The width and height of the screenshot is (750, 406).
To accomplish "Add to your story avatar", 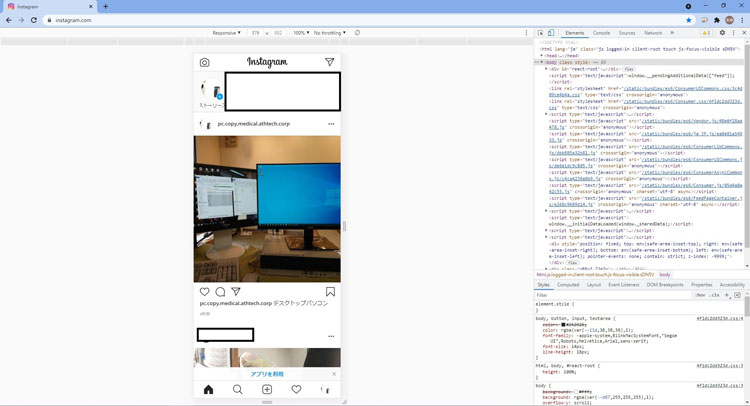I will (211, 89).
